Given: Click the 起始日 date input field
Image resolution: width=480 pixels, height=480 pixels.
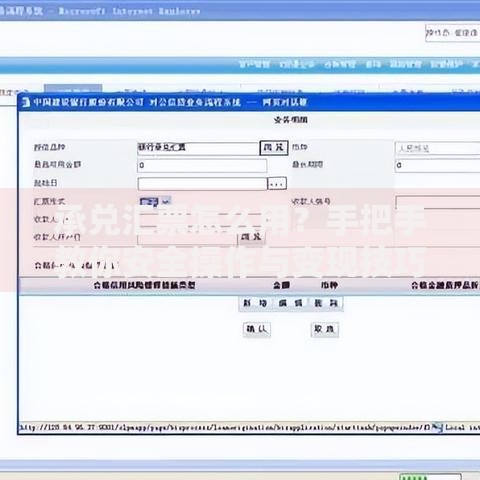Looking at the screenshot, I should point(203,184).
